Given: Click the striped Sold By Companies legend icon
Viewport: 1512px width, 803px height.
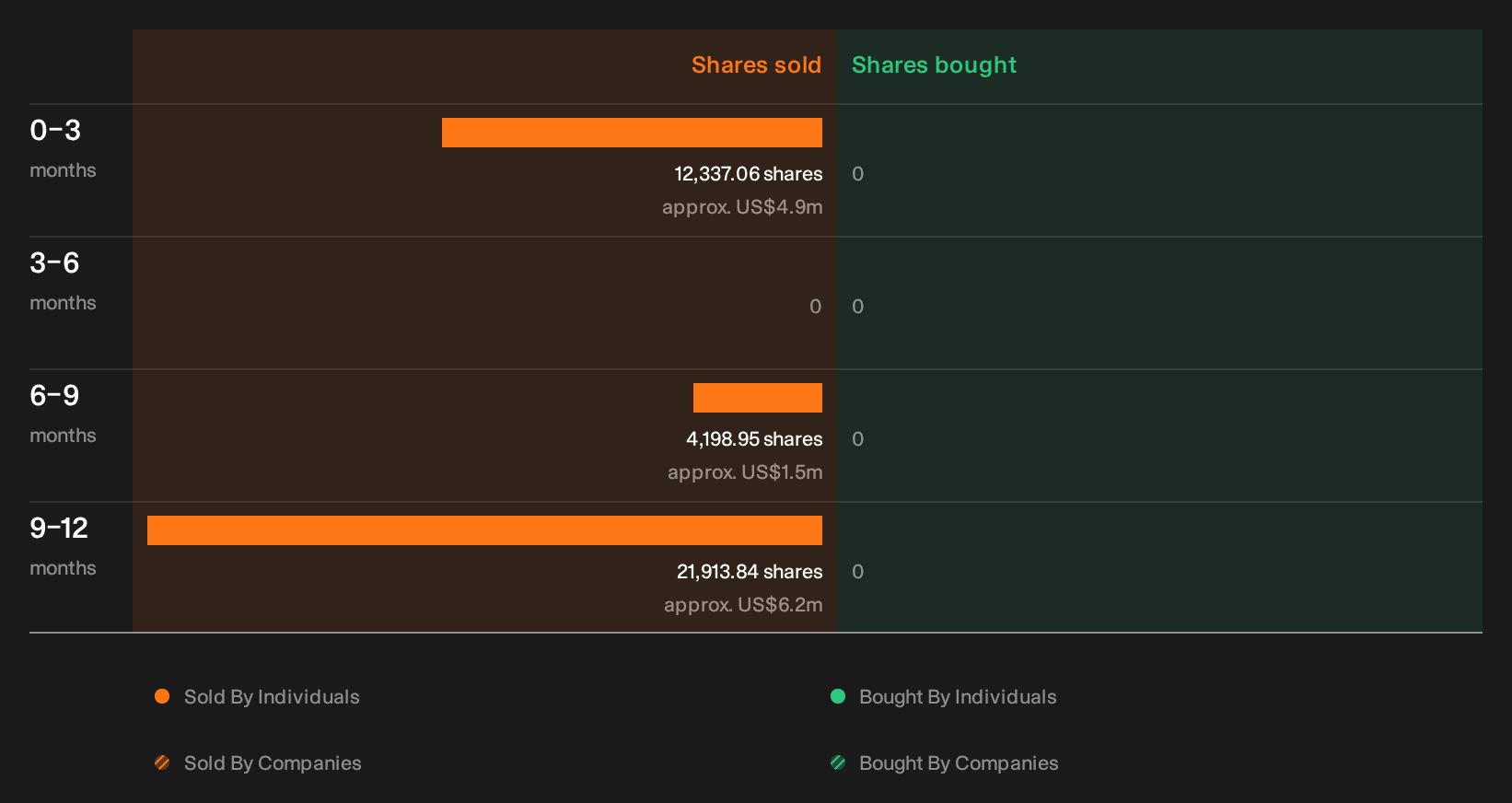Looking at the screenshot, I should (162, 762).
